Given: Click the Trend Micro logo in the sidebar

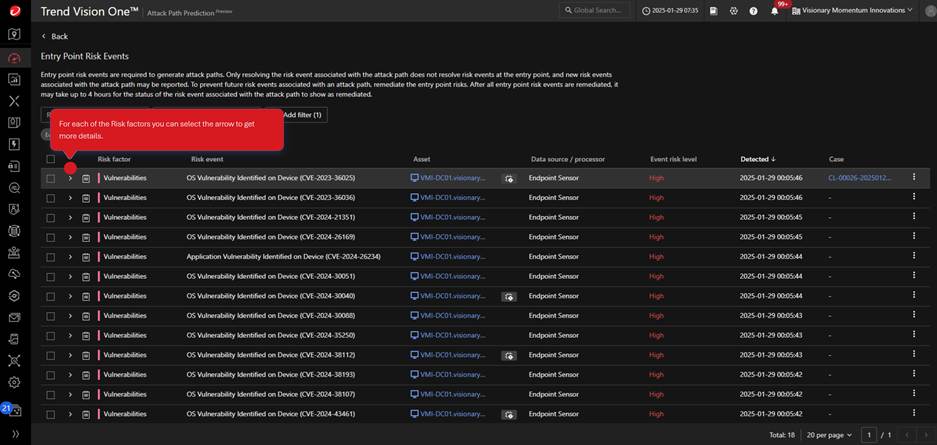Looking at the screenshot, I should [14, 10].
